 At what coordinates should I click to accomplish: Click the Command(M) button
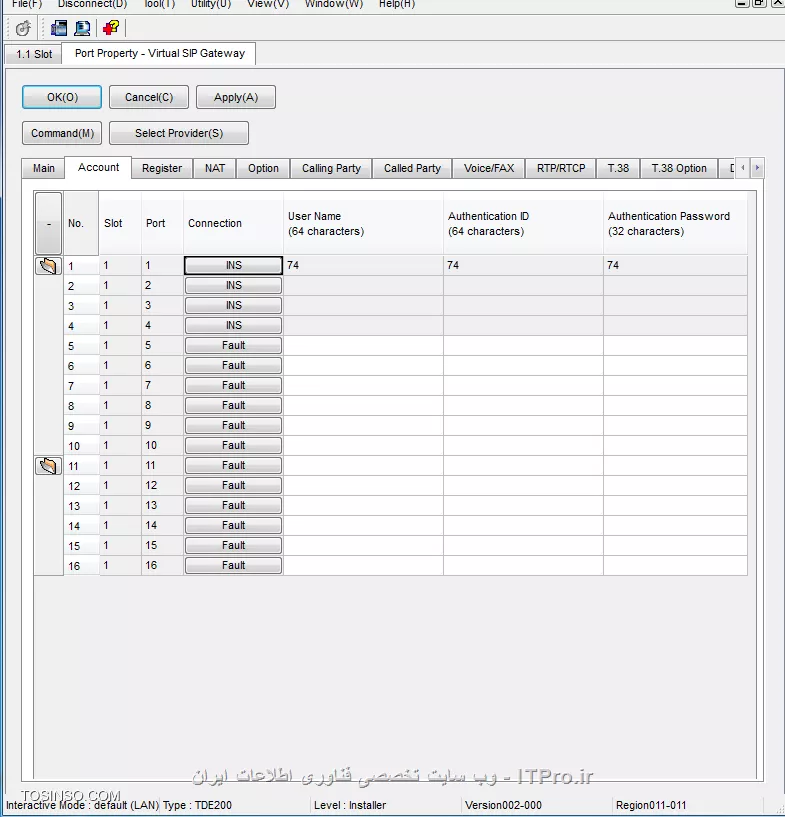point(62,133)
